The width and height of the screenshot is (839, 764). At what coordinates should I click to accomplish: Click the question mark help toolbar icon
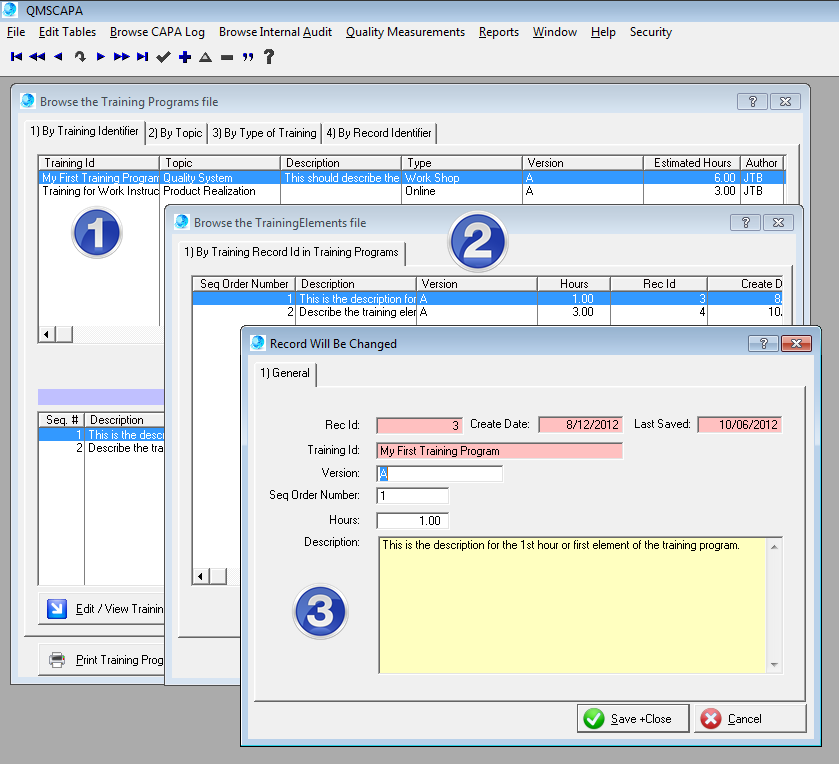click(269, 57)
